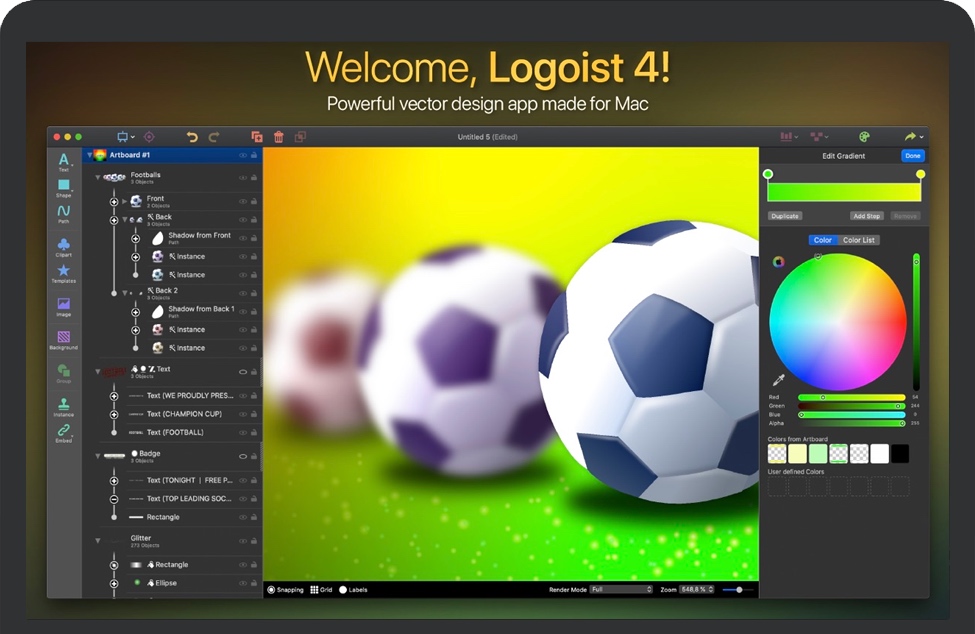Open the Templates browser
Screen dimensions: 975x634
tap(63, 273)
